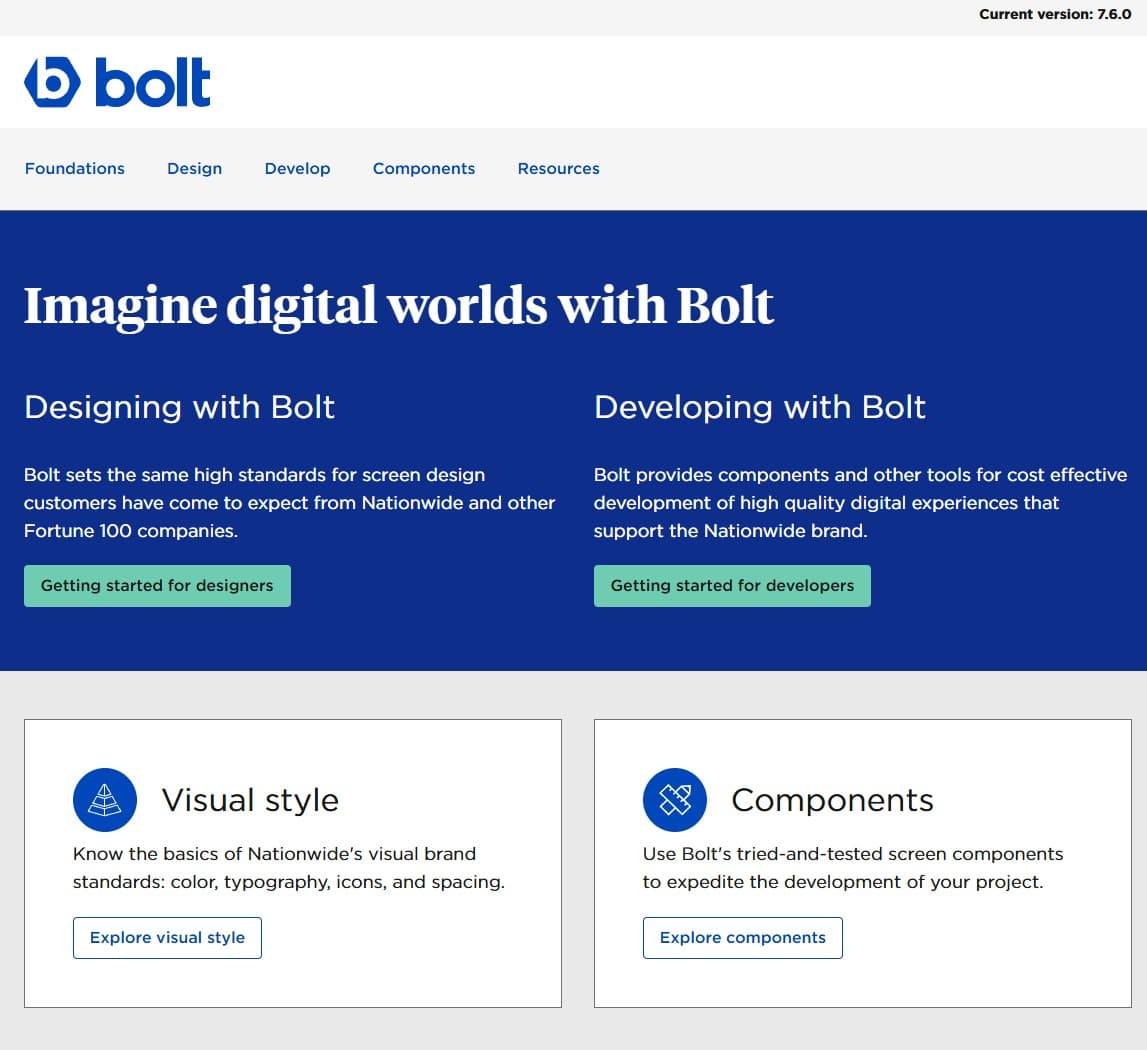Click the pencil and ruler Components icon
Screen dimensions: 1147x1050
pos(675,800)
